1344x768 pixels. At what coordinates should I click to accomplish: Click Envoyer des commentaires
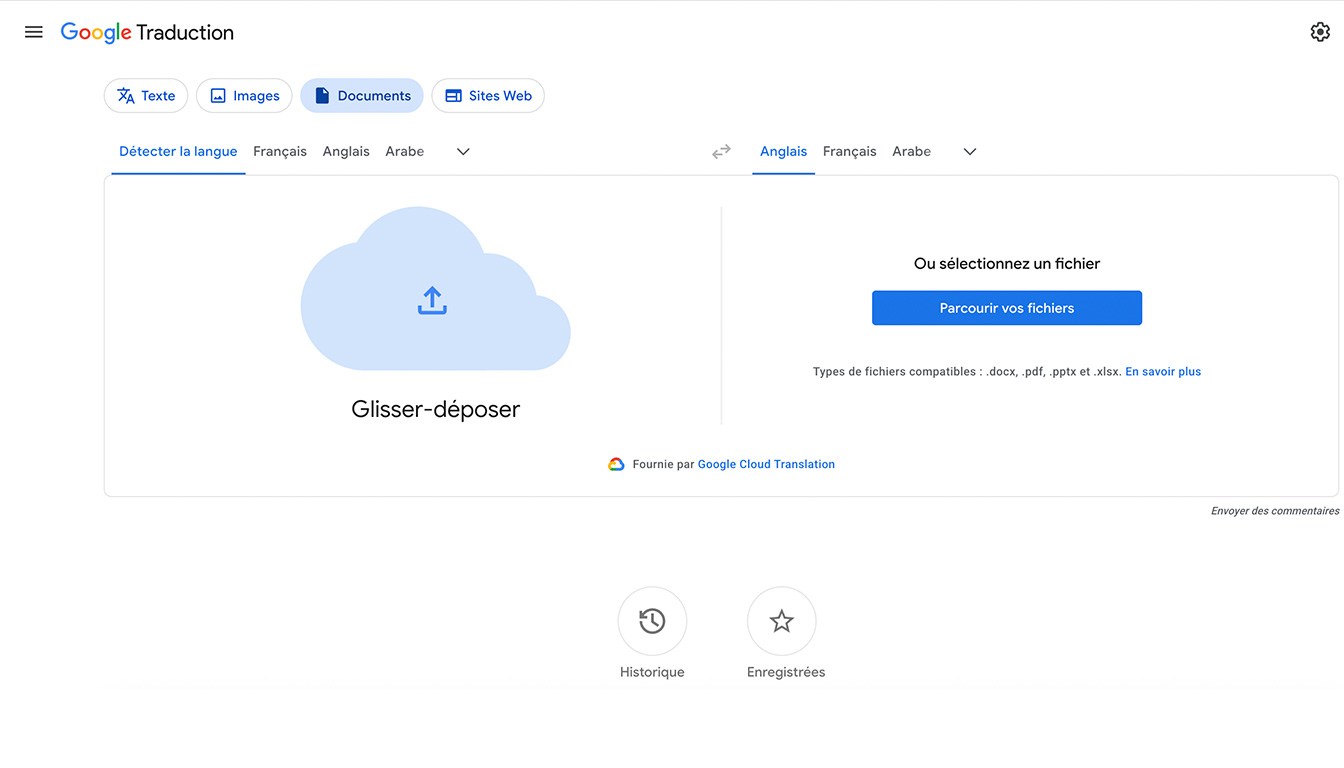click(1275, 511)
